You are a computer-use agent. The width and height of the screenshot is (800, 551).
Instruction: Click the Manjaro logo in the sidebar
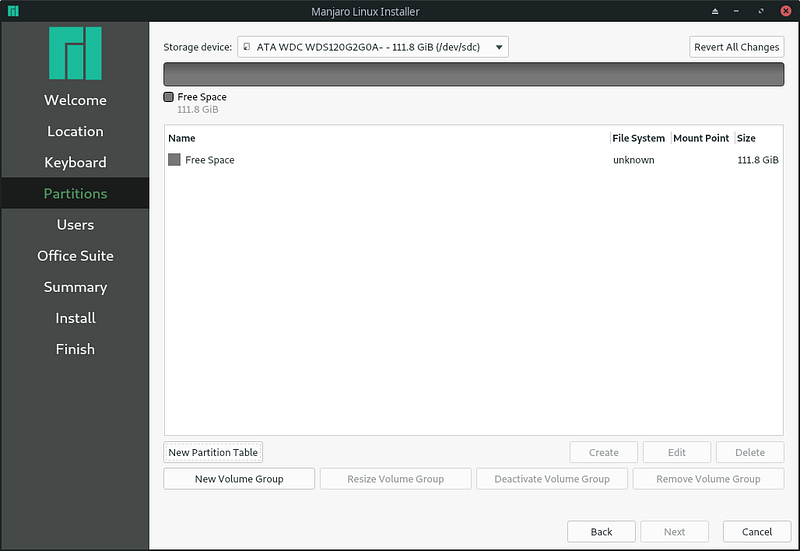pos(75,53)
